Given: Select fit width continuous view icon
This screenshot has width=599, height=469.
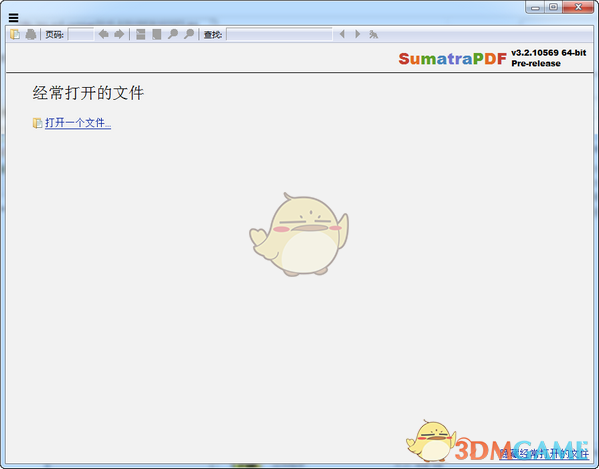Looking at the screenshot, I should 141,34.
